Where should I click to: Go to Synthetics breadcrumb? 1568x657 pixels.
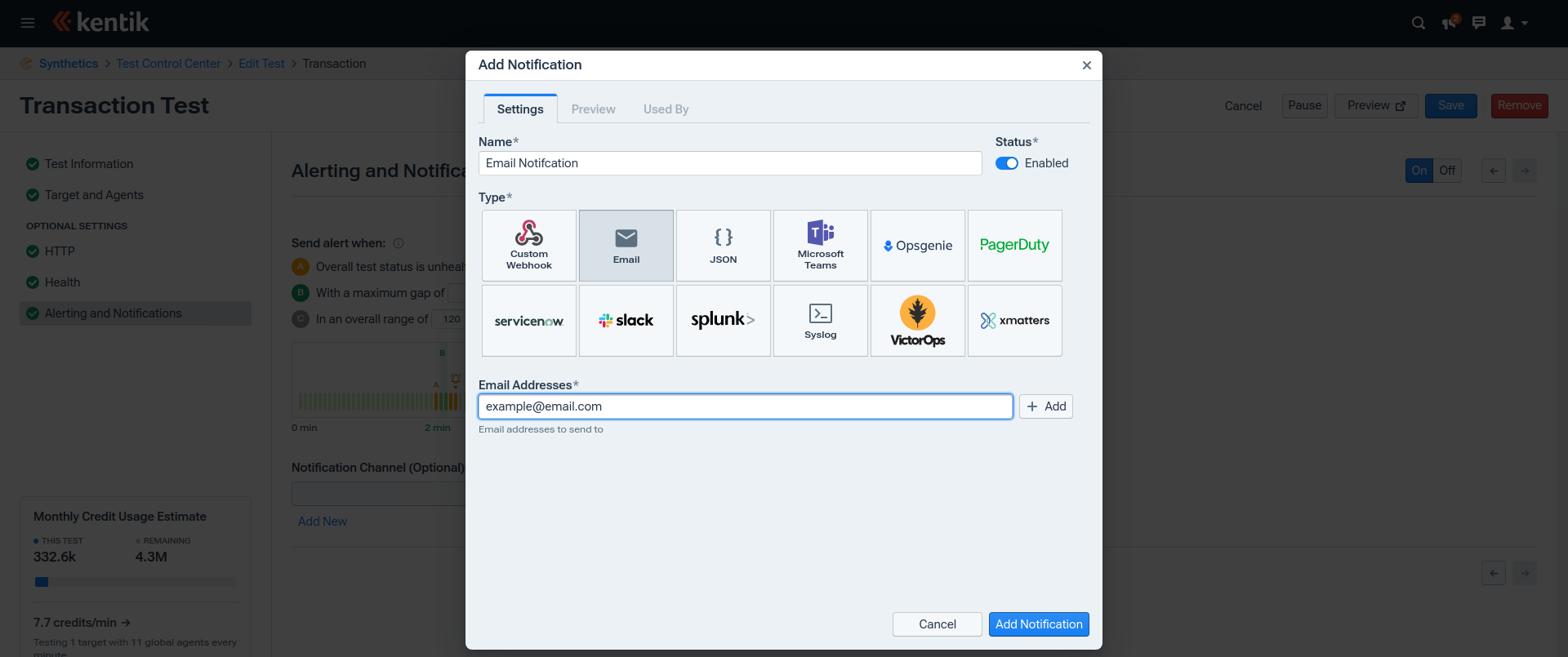(69, 64)
